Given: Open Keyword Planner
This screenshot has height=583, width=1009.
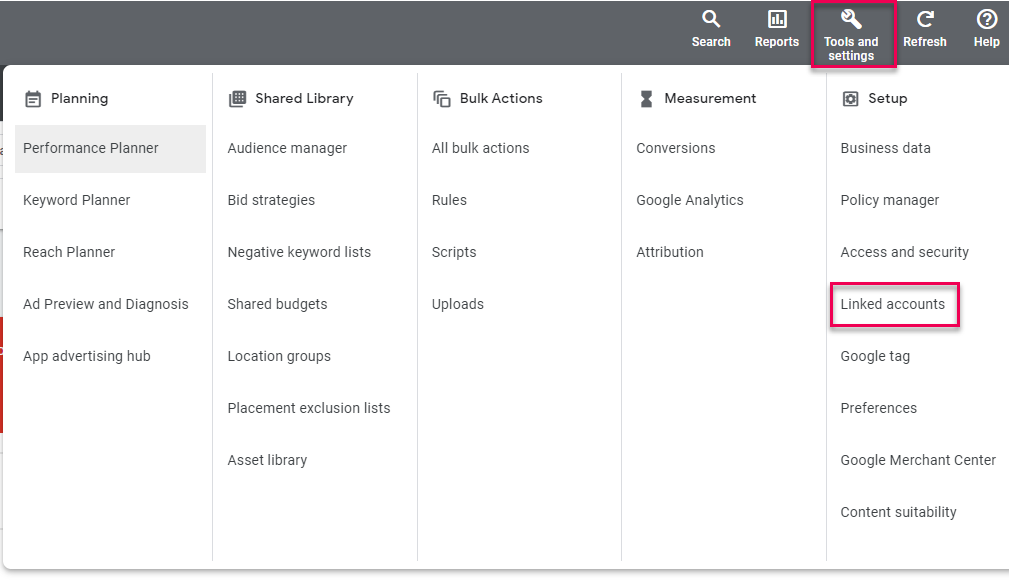Looking at the screenshot, I should [x=77, y=200].
